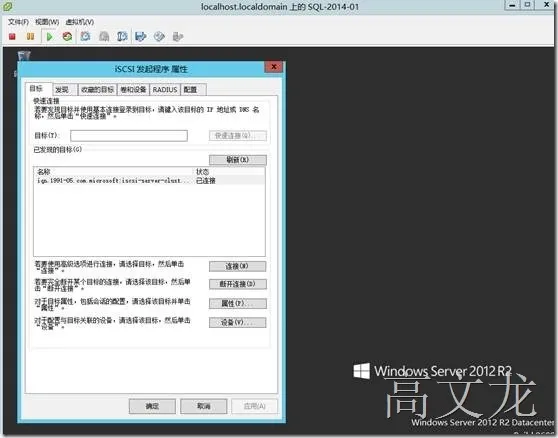Click the floppy connect device icon

tap(141, 36)
